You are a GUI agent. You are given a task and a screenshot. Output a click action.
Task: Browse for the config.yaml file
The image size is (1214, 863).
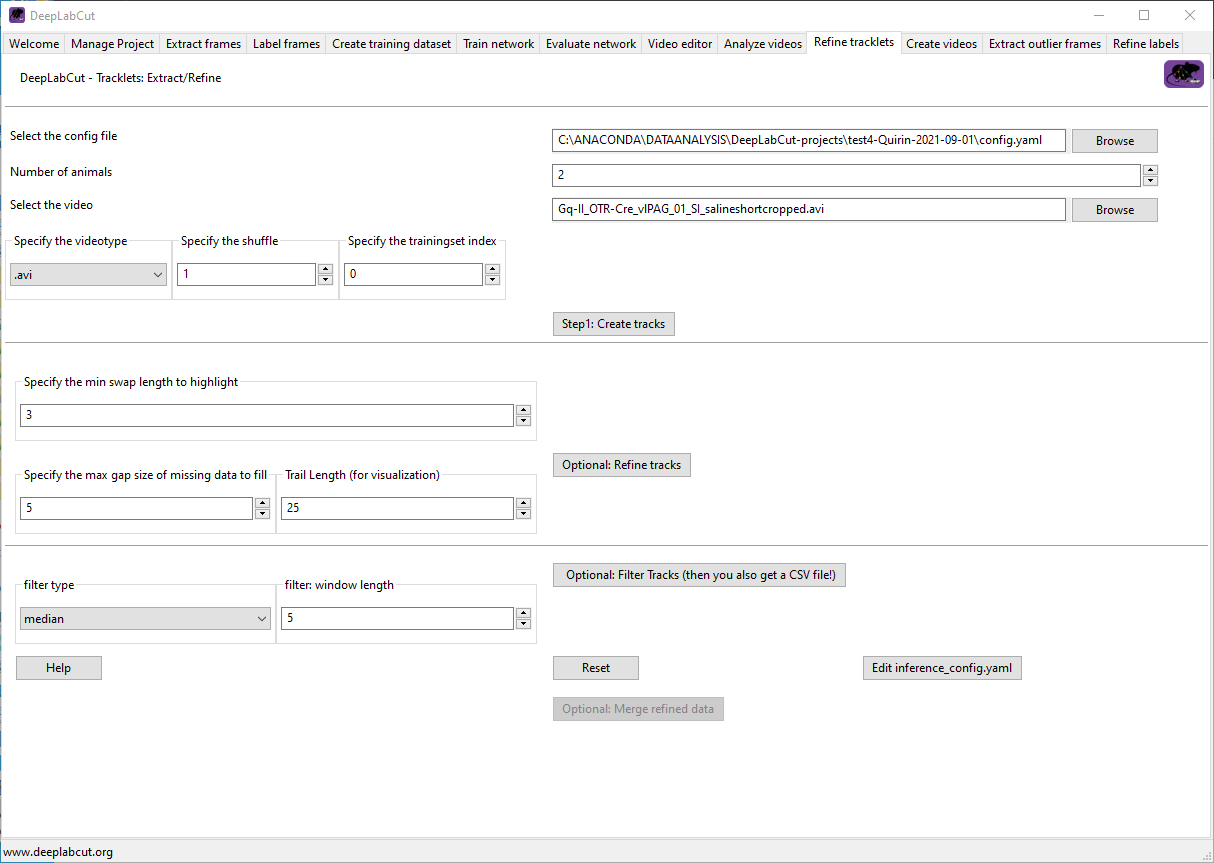pos(1114,140)
